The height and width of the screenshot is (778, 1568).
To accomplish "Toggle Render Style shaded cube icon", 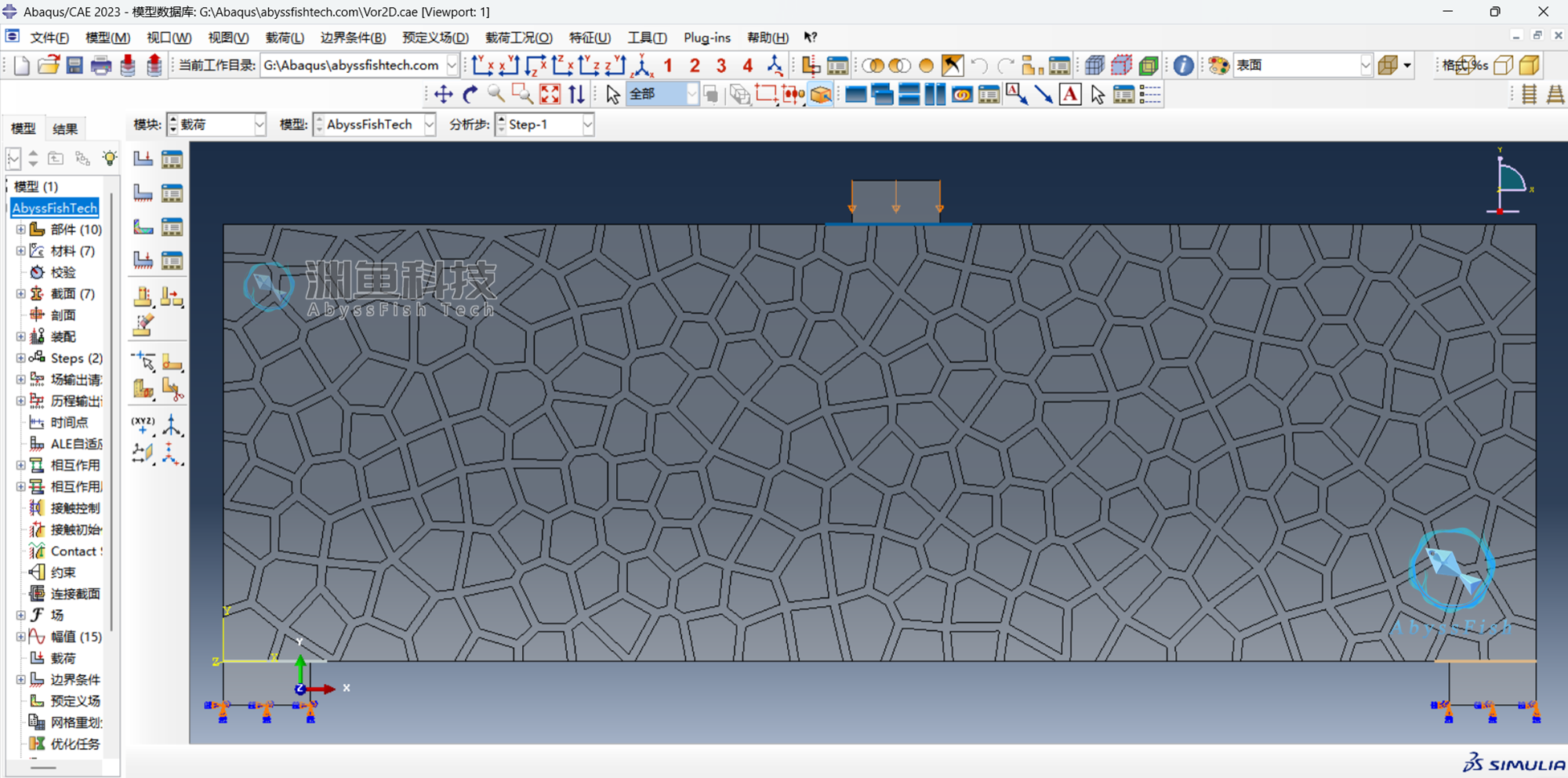I will coord(1530,65).
